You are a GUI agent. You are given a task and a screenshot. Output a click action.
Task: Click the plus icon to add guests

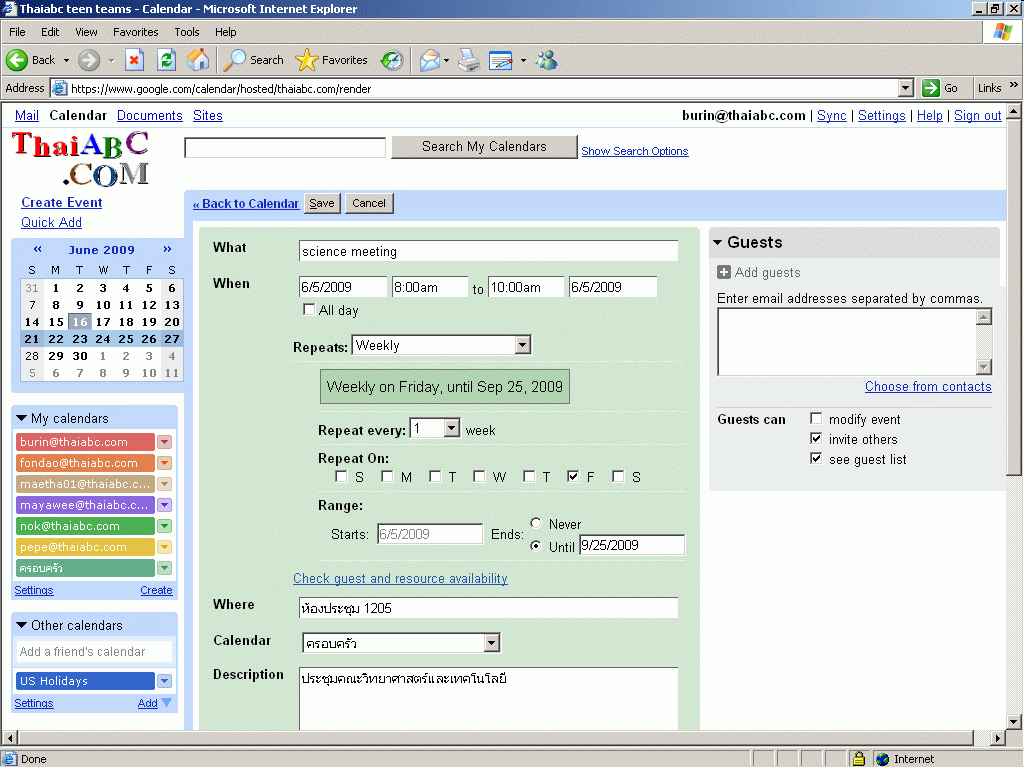click(x=724, y=272)
